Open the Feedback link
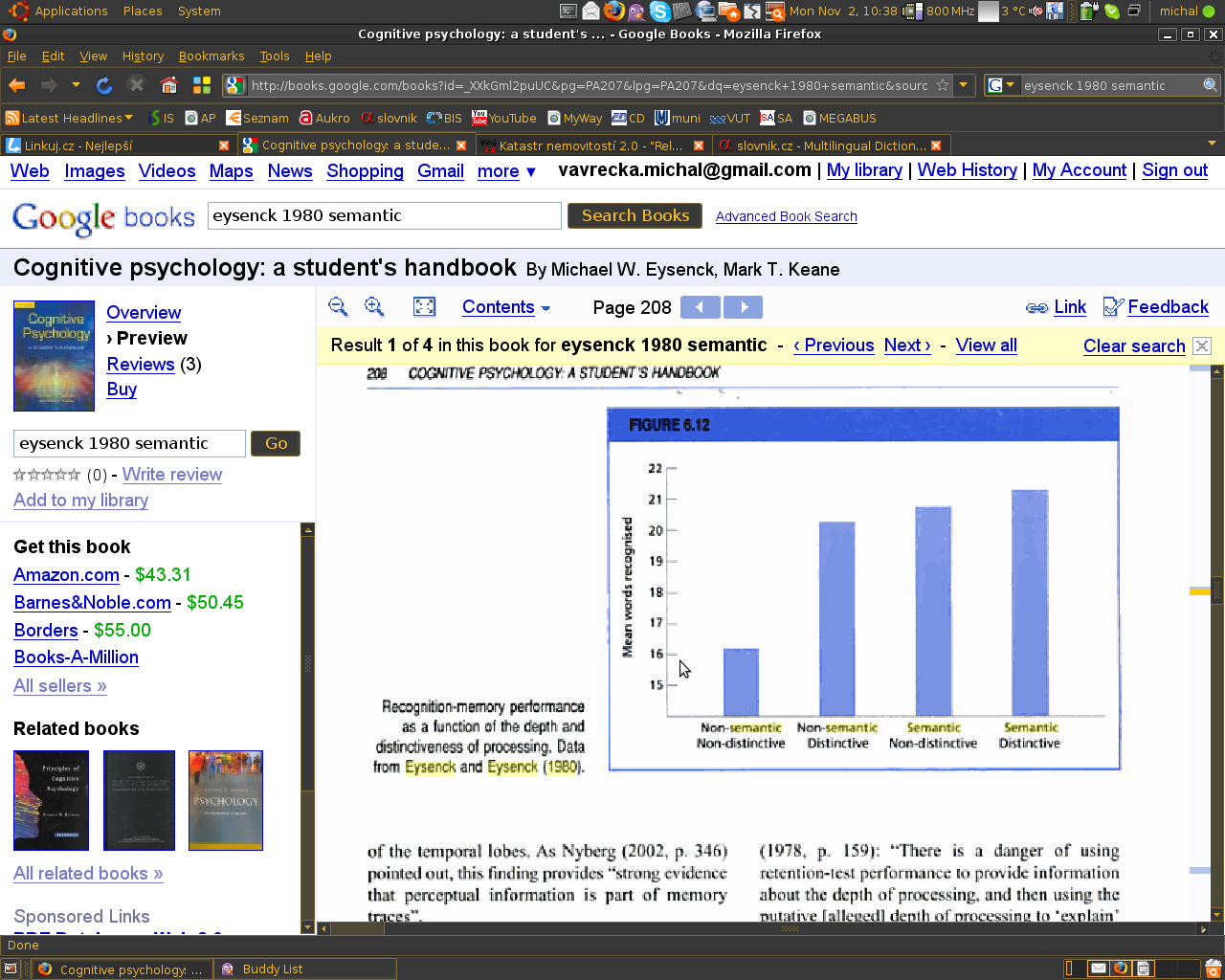1225x980 pixels. [1156, 307]
